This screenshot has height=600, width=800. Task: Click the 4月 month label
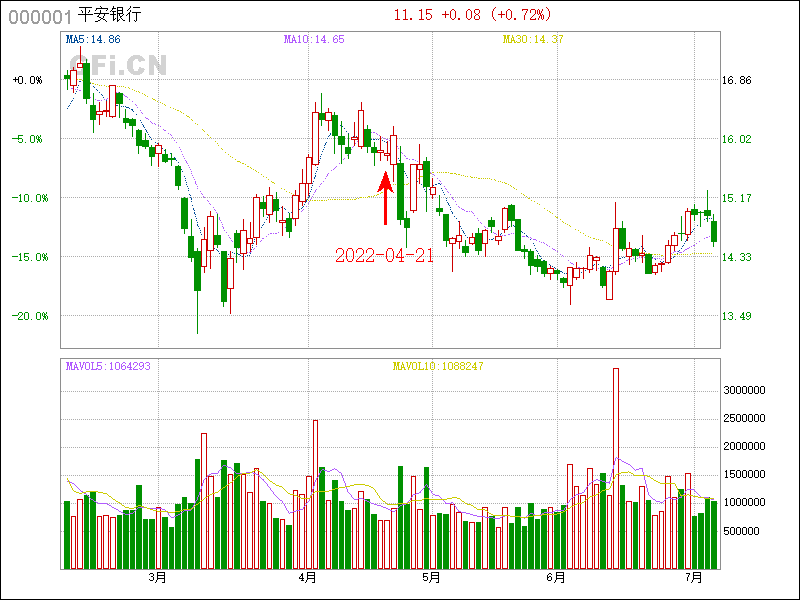point(308,578)
